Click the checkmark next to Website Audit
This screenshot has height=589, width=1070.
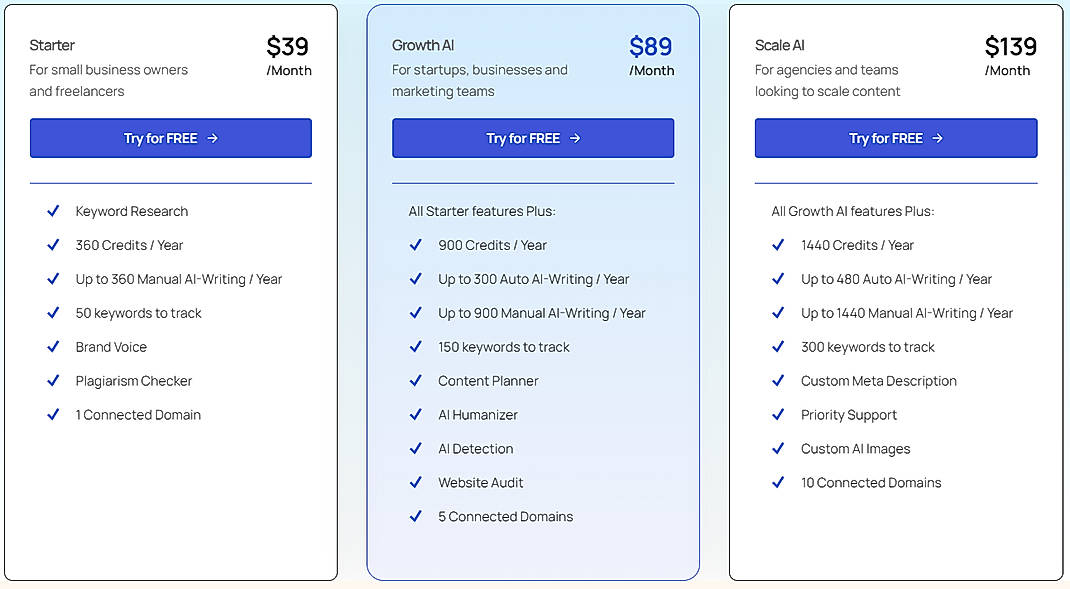click(x=416, y=483)
